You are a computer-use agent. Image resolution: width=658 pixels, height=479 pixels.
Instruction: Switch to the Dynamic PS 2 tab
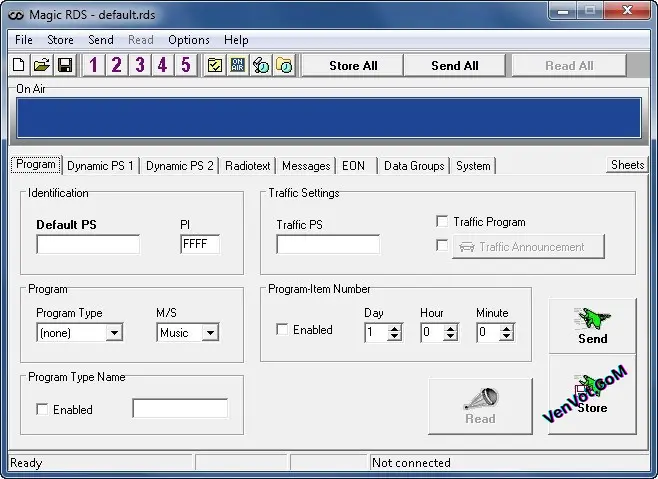pyautogui.click(x=180, y=166)
